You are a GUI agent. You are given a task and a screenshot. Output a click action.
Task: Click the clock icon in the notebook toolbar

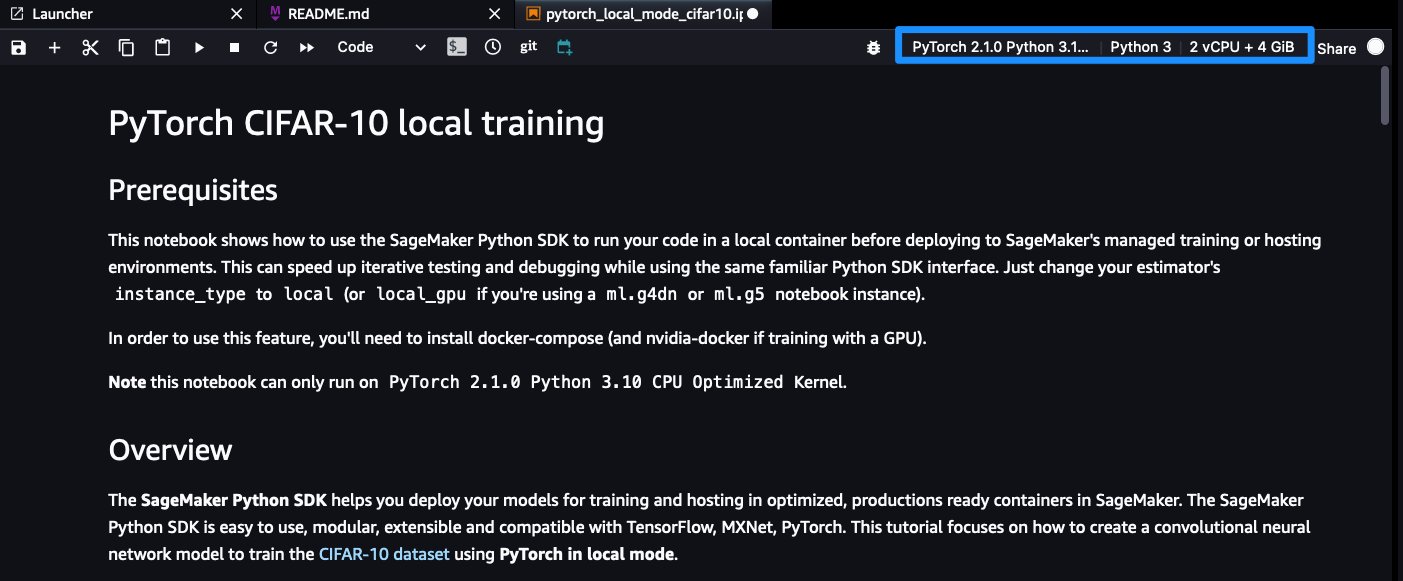[x=492, y=47]
